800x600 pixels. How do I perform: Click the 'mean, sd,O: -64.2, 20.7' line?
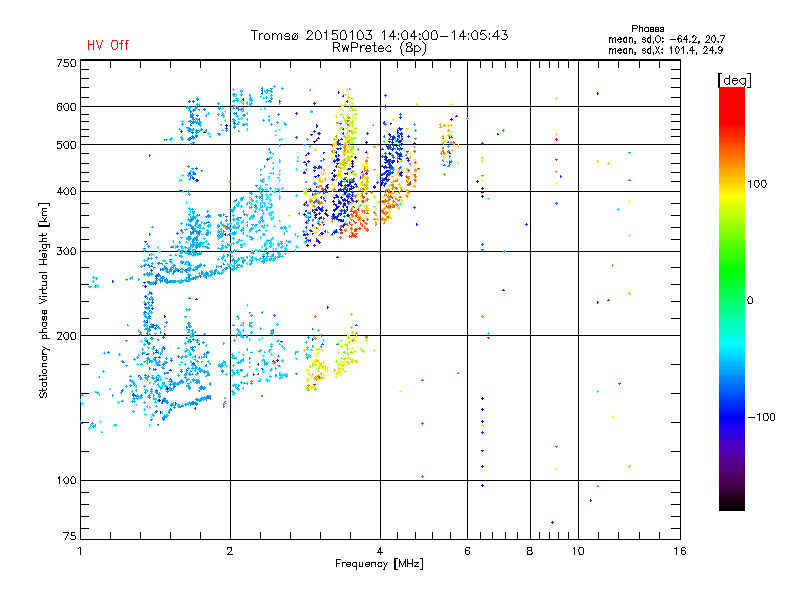[666, 40]
